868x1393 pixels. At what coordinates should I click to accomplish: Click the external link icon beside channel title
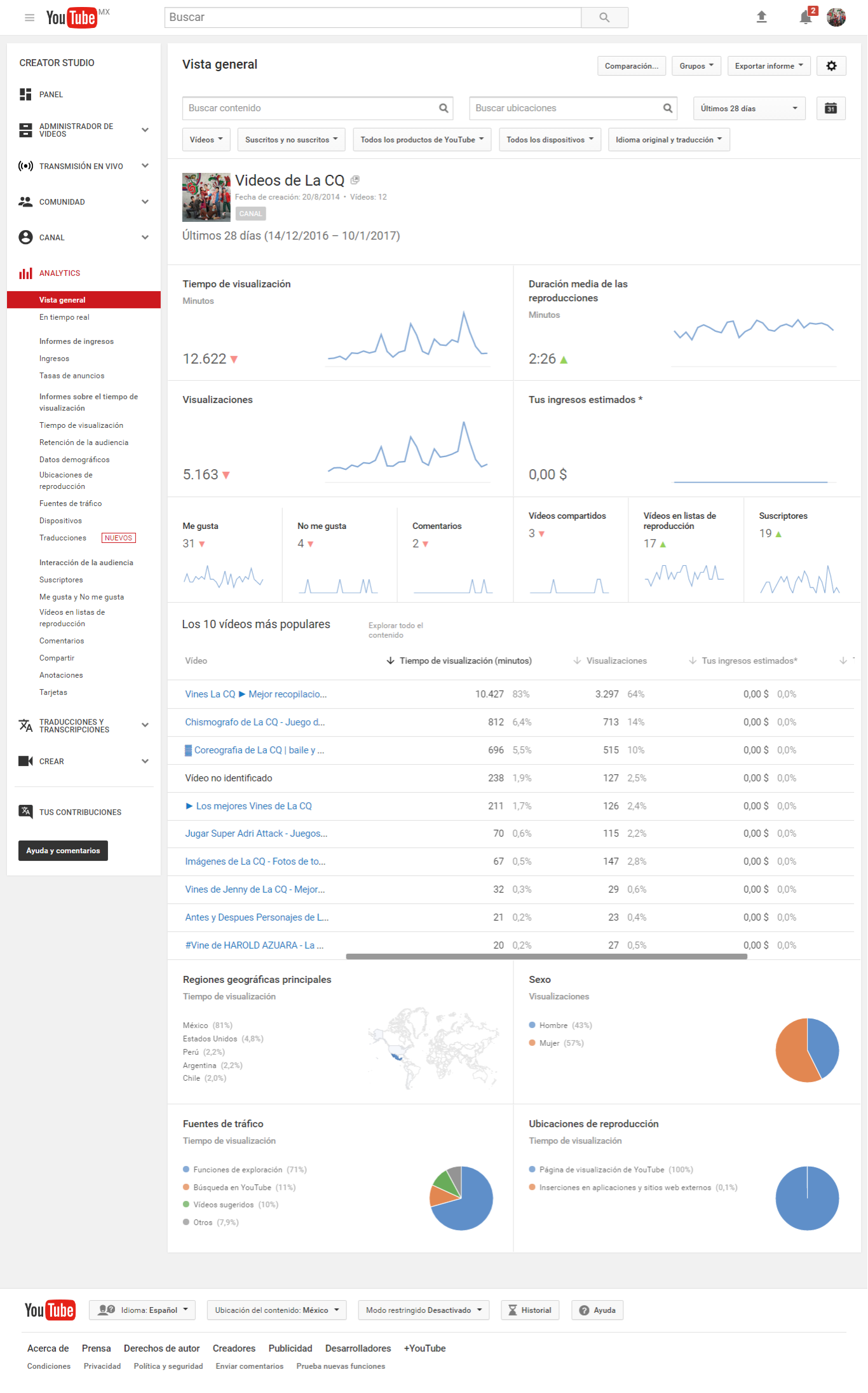click(x=355, y=180)
